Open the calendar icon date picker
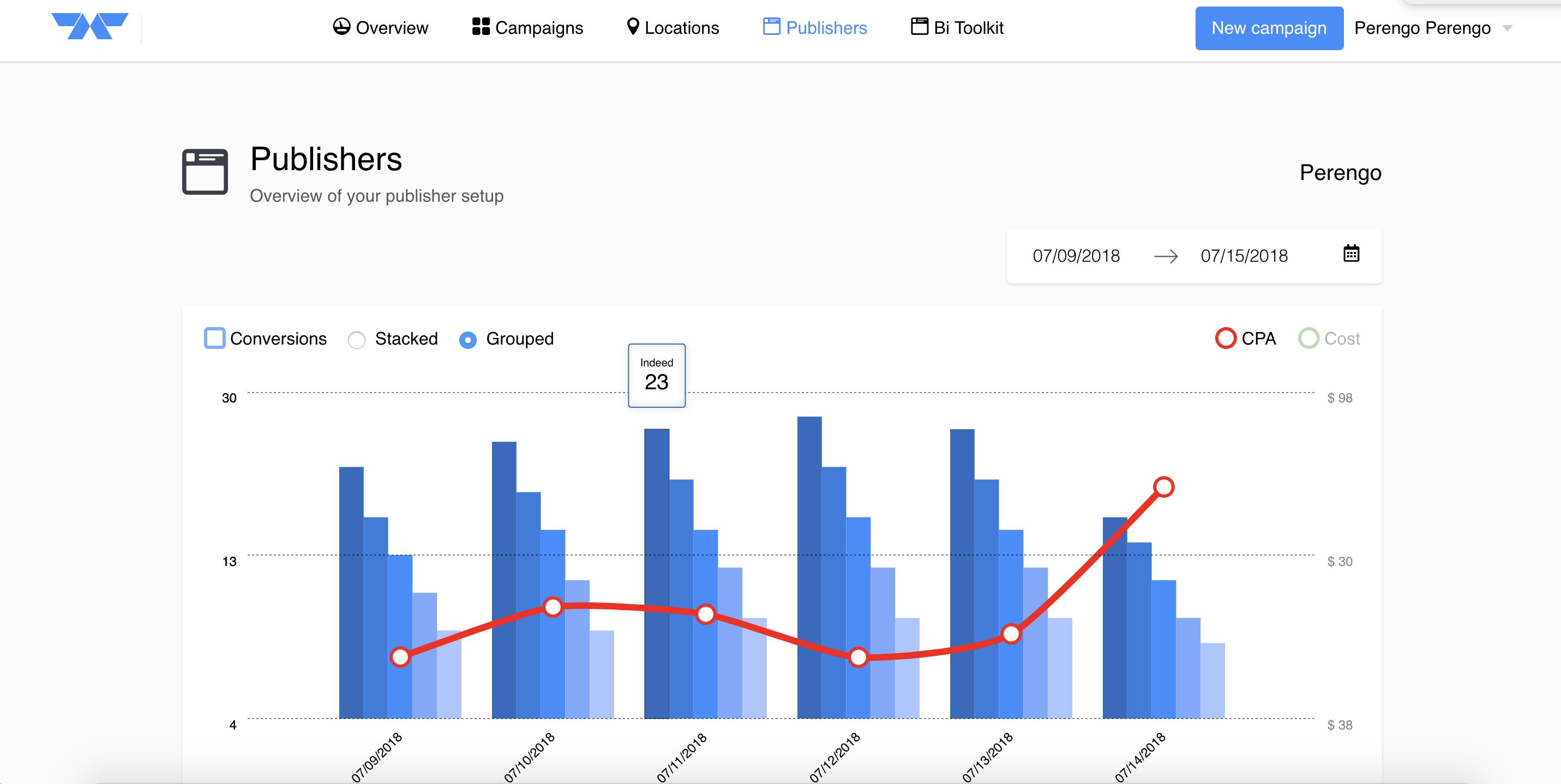 point(1350,254)
